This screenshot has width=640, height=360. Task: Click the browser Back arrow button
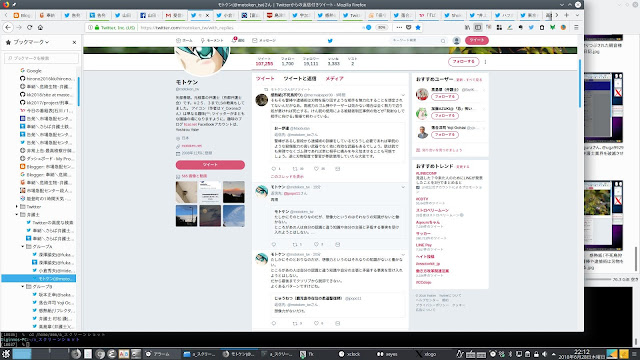coord(8,27)
